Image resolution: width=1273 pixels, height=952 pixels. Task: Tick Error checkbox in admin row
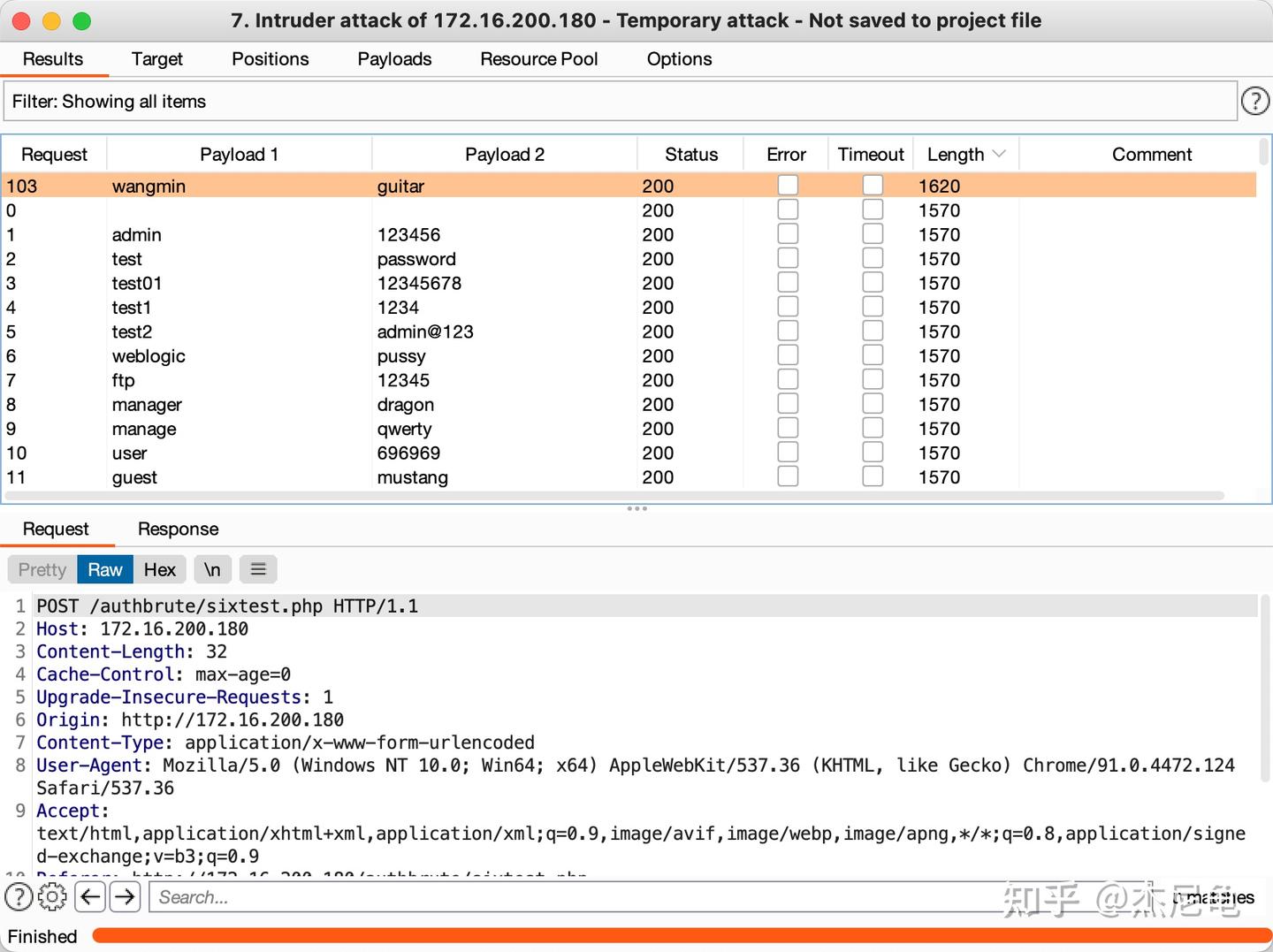click(x=788, y=234)
